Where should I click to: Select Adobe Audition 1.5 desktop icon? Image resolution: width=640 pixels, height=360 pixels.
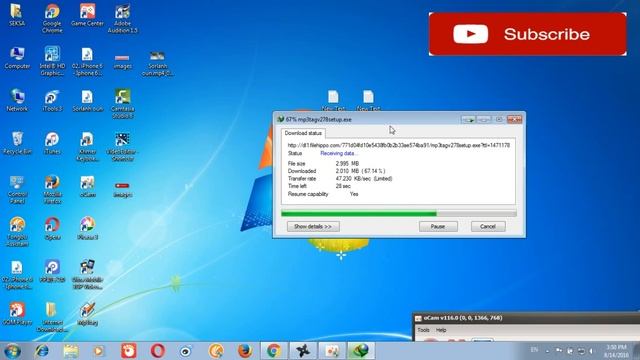[x=122, y=18]
